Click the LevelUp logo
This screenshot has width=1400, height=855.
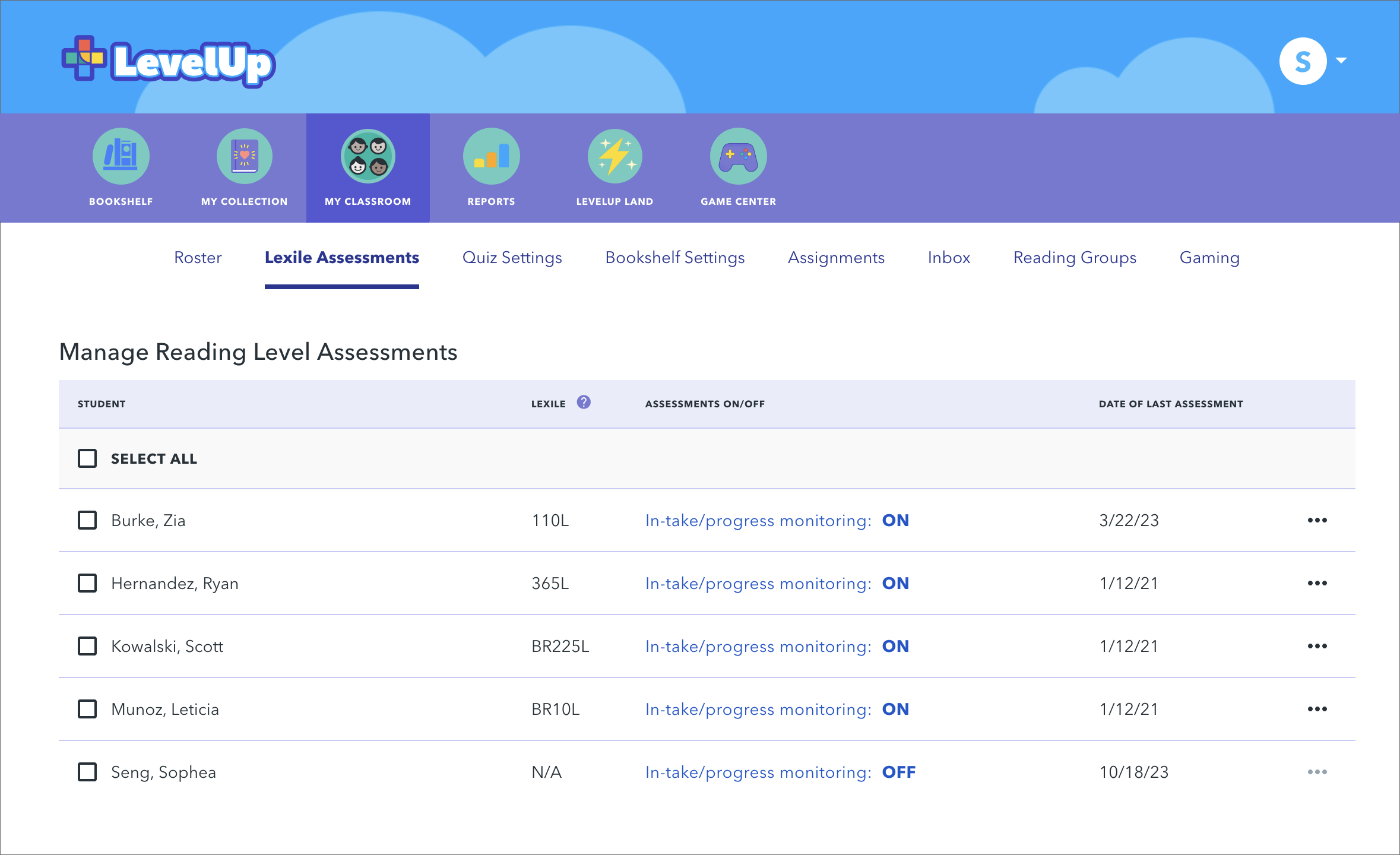click(169, 62)
